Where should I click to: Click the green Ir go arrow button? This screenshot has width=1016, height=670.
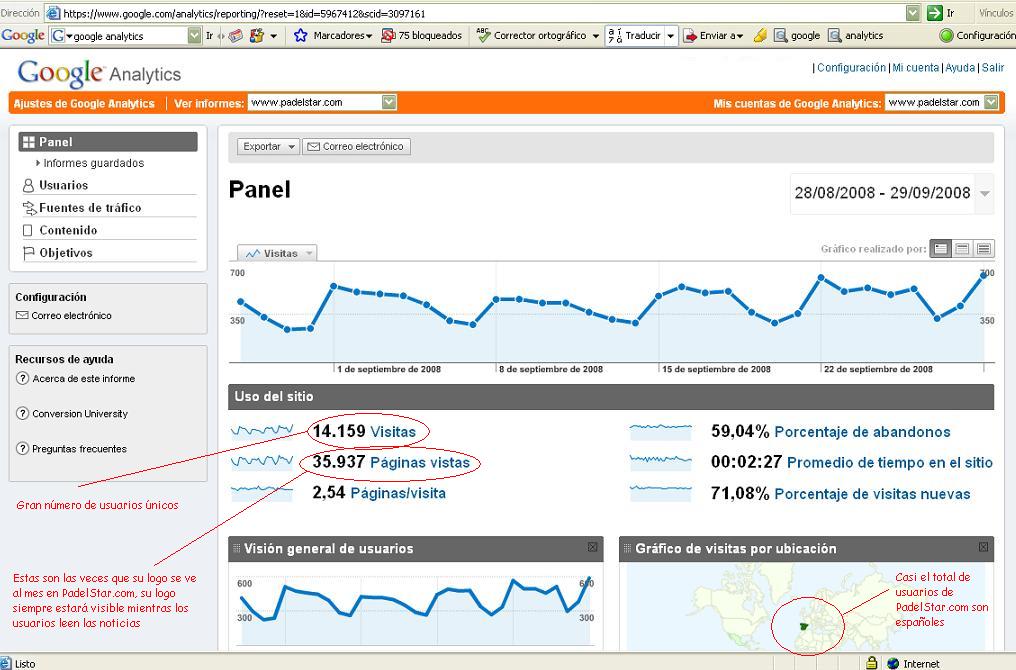click(934, 13)
